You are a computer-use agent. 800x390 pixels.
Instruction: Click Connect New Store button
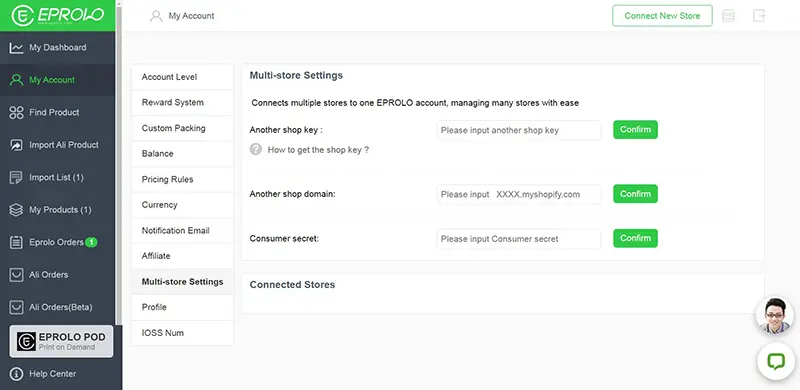point(662,16)
